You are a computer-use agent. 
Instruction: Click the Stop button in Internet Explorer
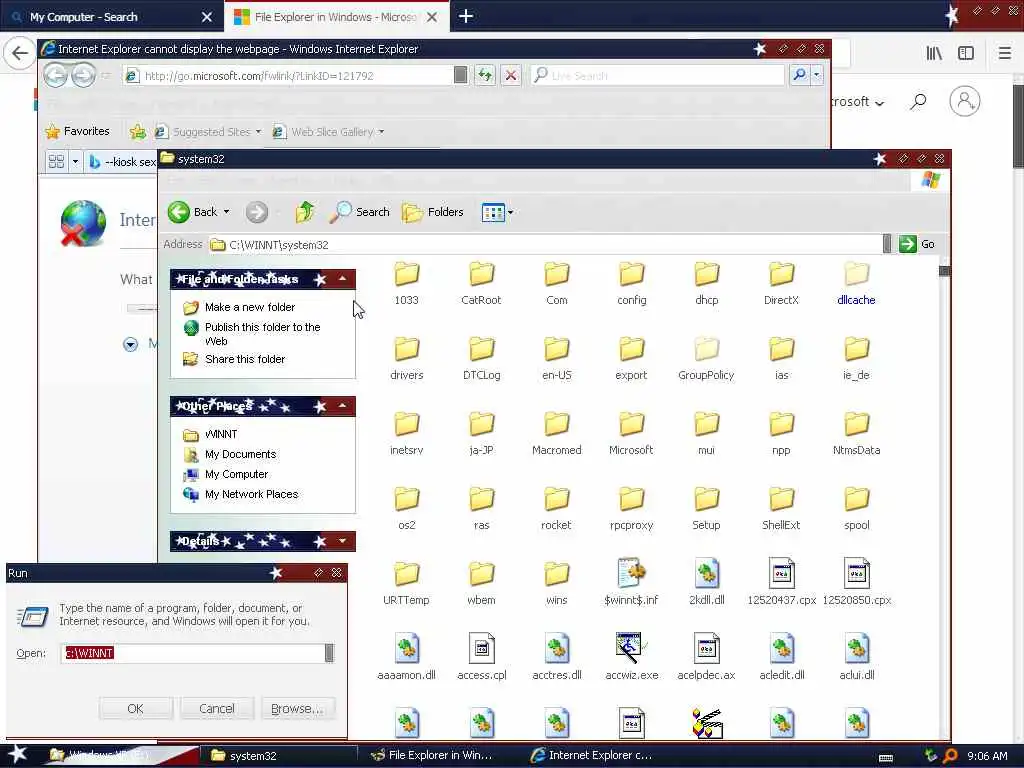pos(511,76)
